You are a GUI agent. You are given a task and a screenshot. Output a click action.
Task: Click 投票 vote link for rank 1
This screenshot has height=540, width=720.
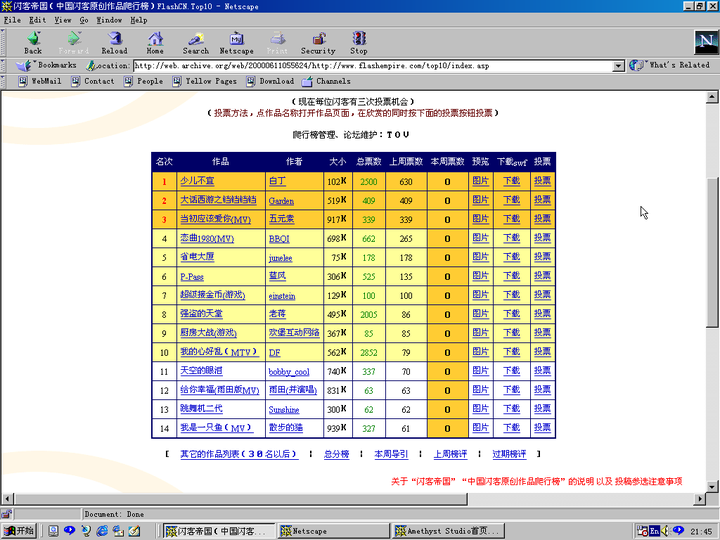(x=542, y=181)
